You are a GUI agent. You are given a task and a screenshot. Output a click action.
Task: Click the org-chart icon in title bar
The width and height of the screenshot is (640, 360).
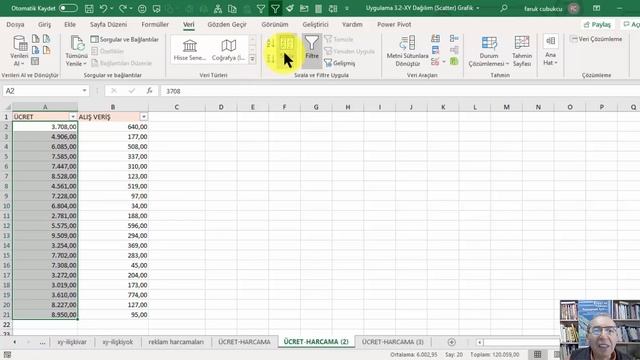click(218, 9)
